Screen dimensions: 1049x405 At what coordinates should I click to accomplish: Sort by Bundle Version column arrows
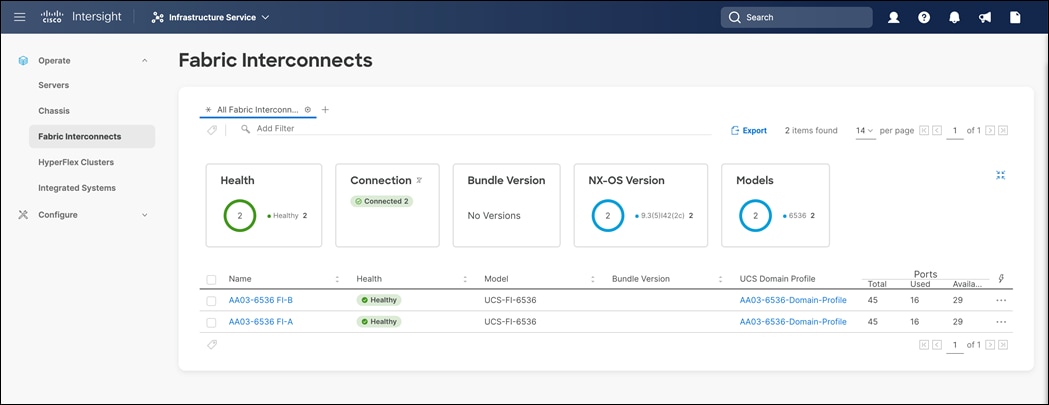[721, 279]
